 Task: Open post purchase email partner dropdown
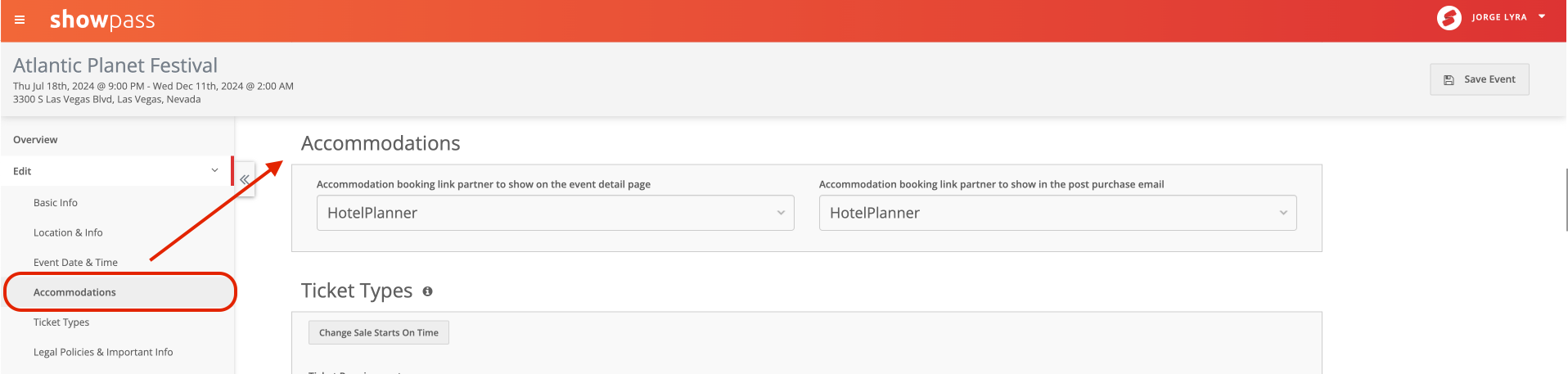point(1057,213)
